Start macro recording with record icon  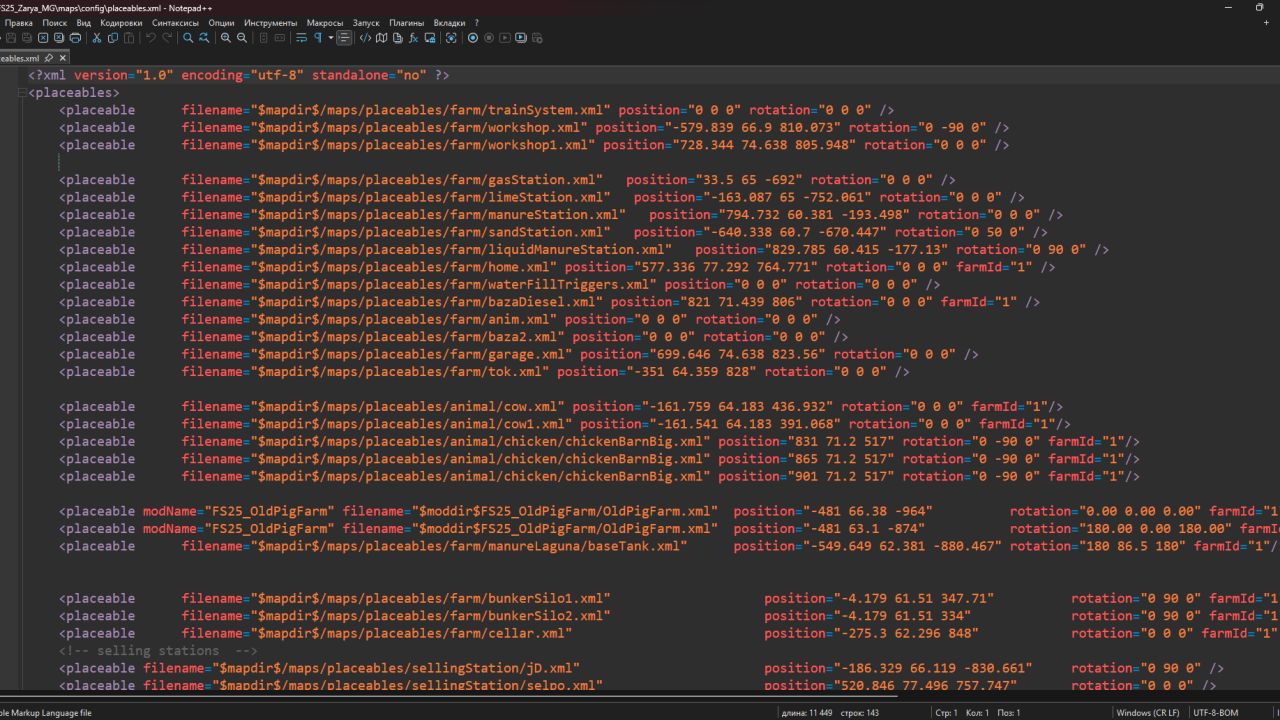click(x=473, y=38)
